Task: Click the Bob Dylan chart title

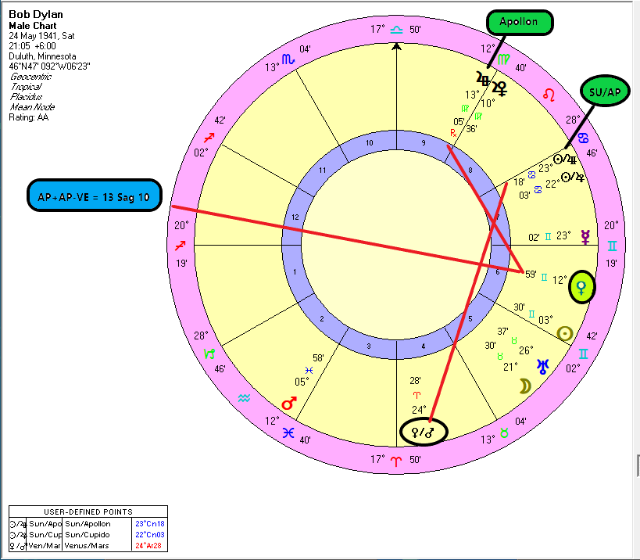Action: click(36, 14)
